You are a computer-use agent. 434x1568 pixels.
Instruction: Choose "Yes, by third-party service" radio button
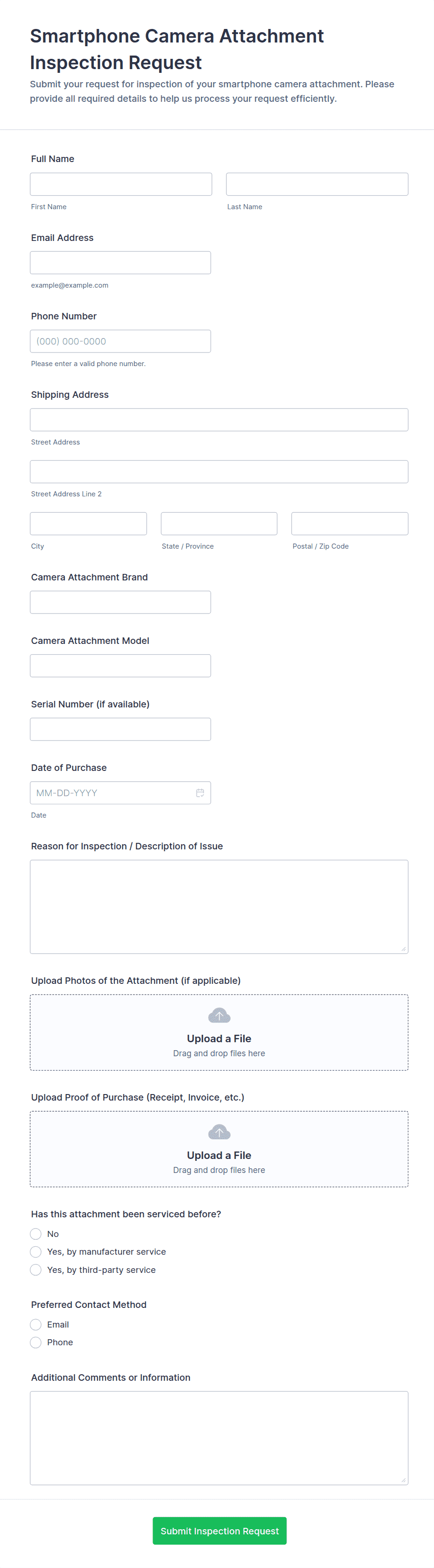tap(36, 1270)
